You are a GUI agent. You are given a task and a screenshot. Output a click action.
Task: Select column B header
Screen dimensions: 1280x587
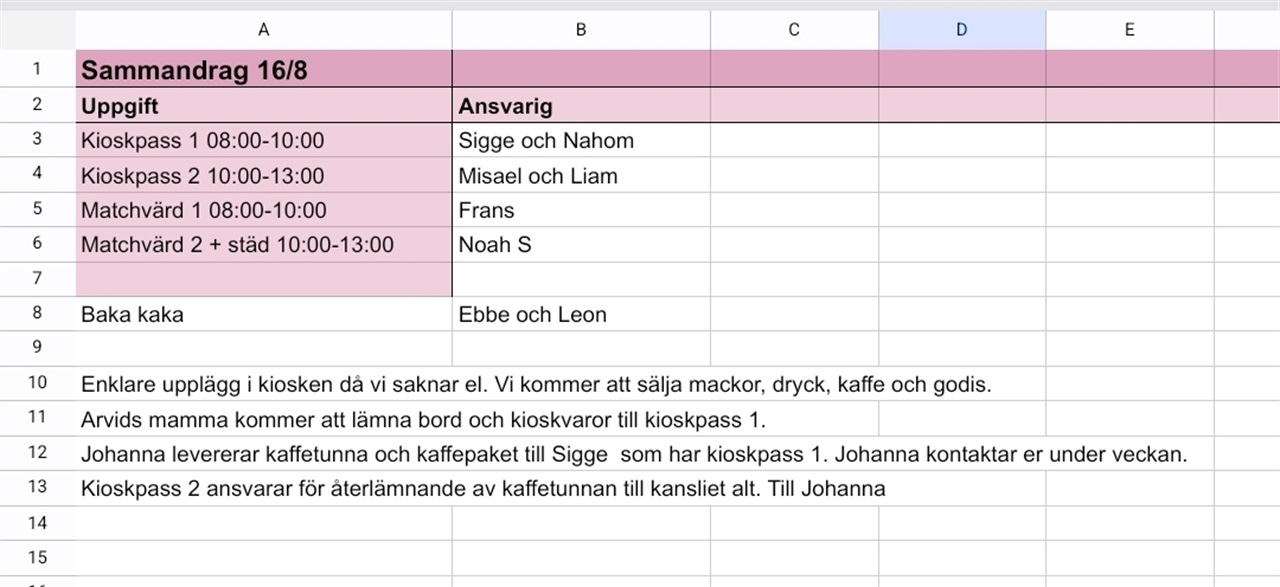pos(581,30)
